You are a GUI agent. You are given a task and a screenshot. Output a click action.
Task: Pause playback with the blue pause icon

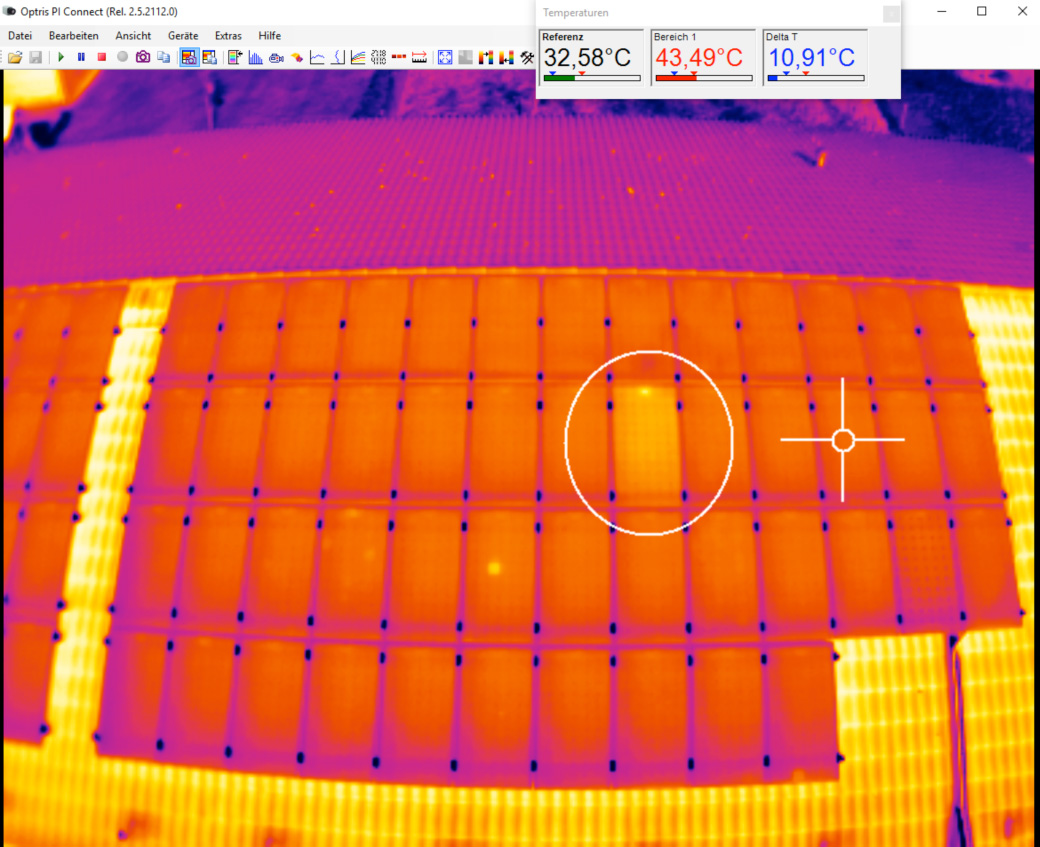81,57
